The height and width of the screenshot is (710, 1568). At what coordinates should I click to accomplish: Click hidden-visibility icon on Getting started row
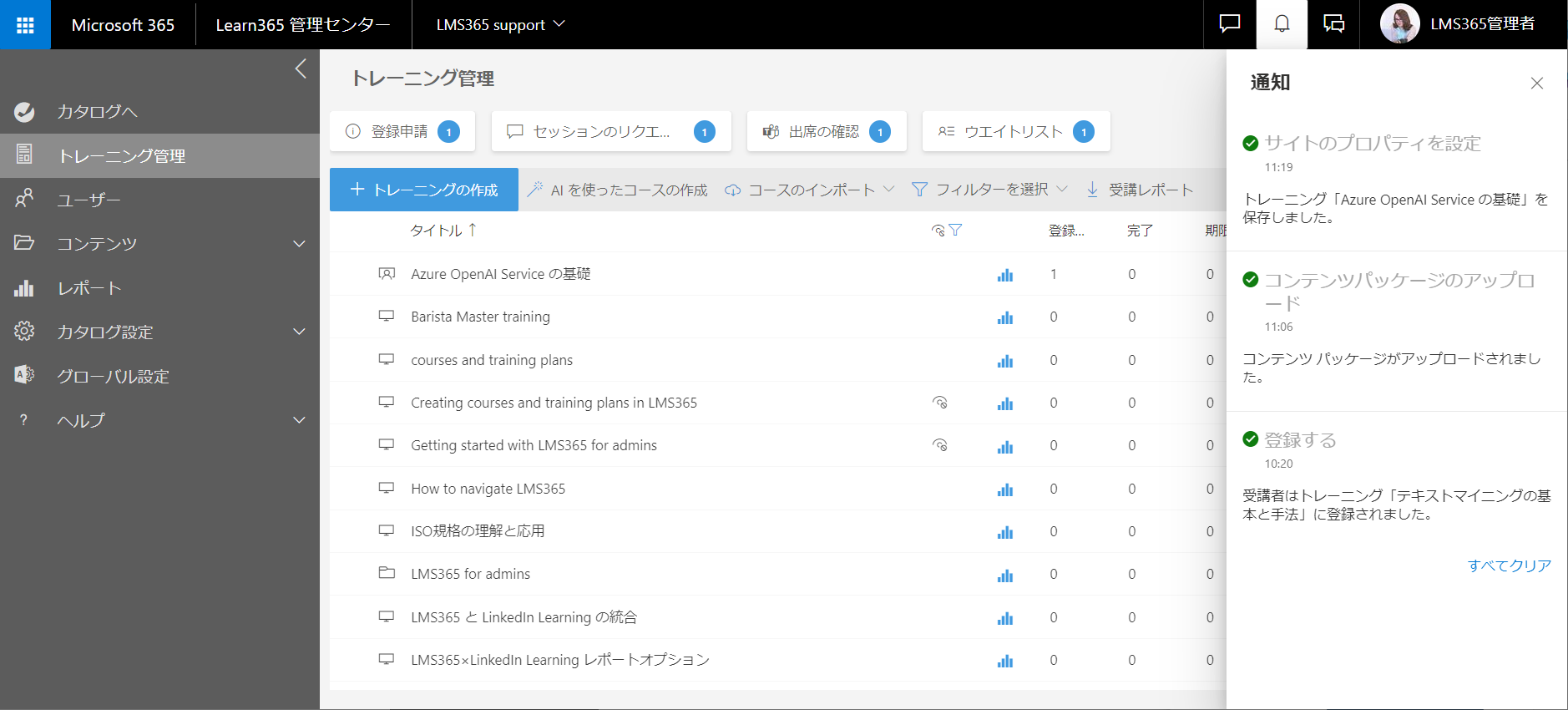pos(939,445)
